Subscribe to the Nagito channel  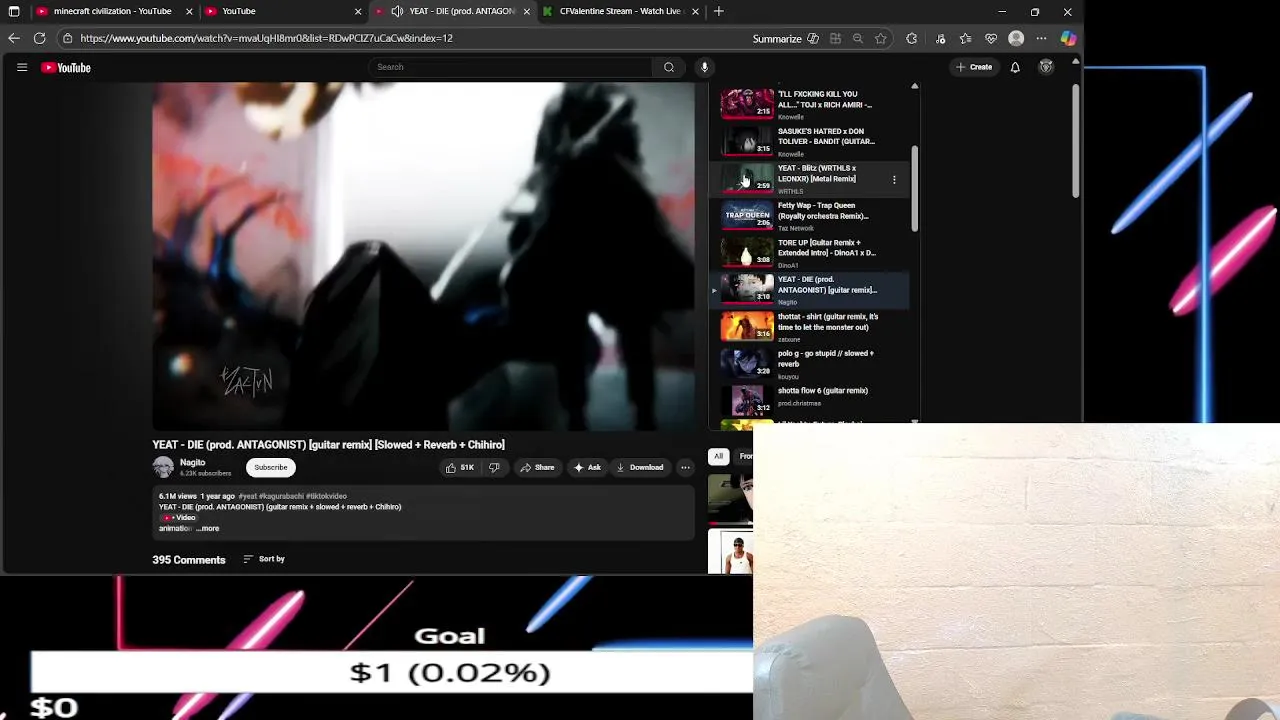coord(270,467)
